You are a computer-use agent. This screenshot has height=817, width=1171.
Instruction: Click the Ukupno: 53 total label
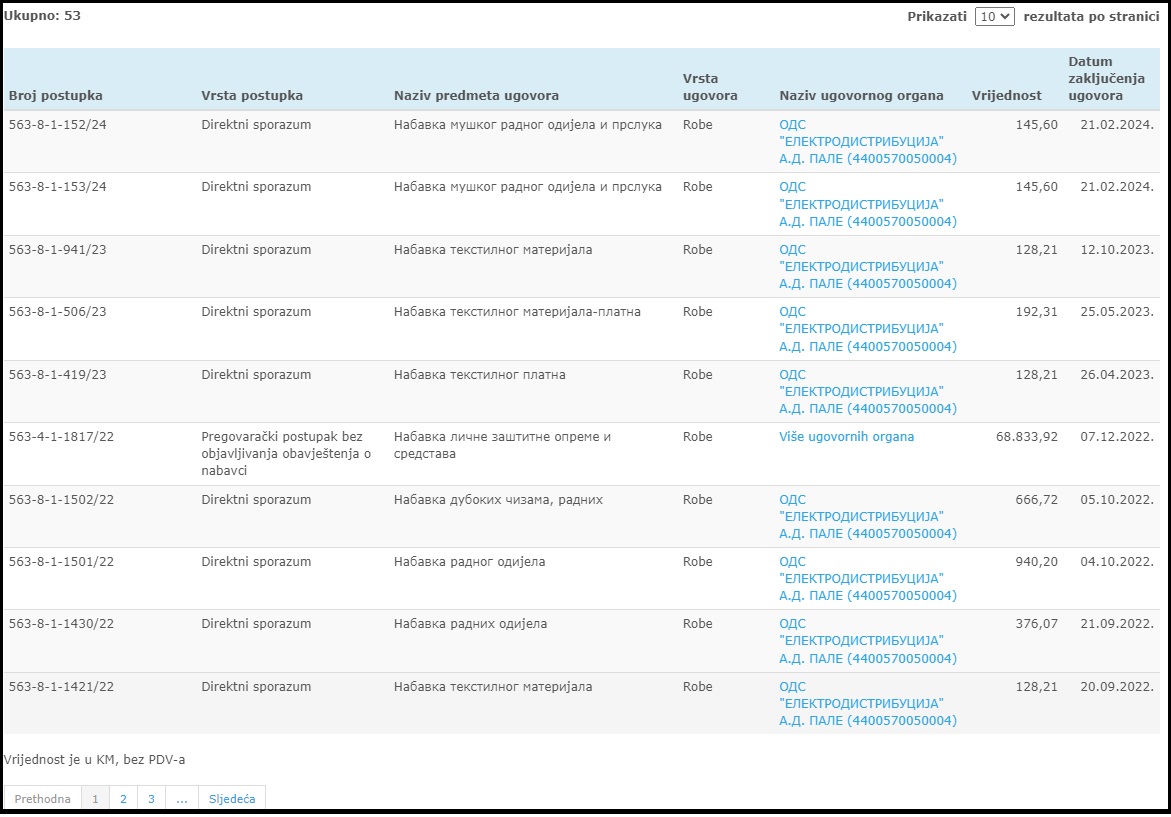42,16
